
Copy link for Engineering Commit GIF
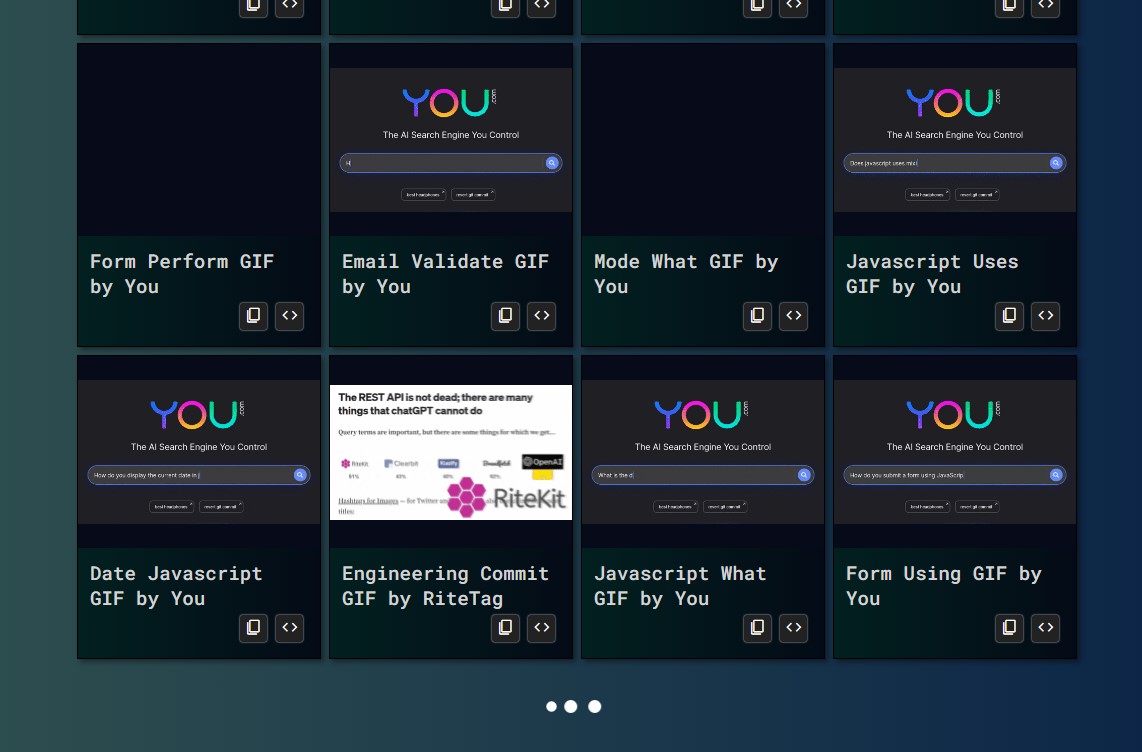tap(505, 628)
